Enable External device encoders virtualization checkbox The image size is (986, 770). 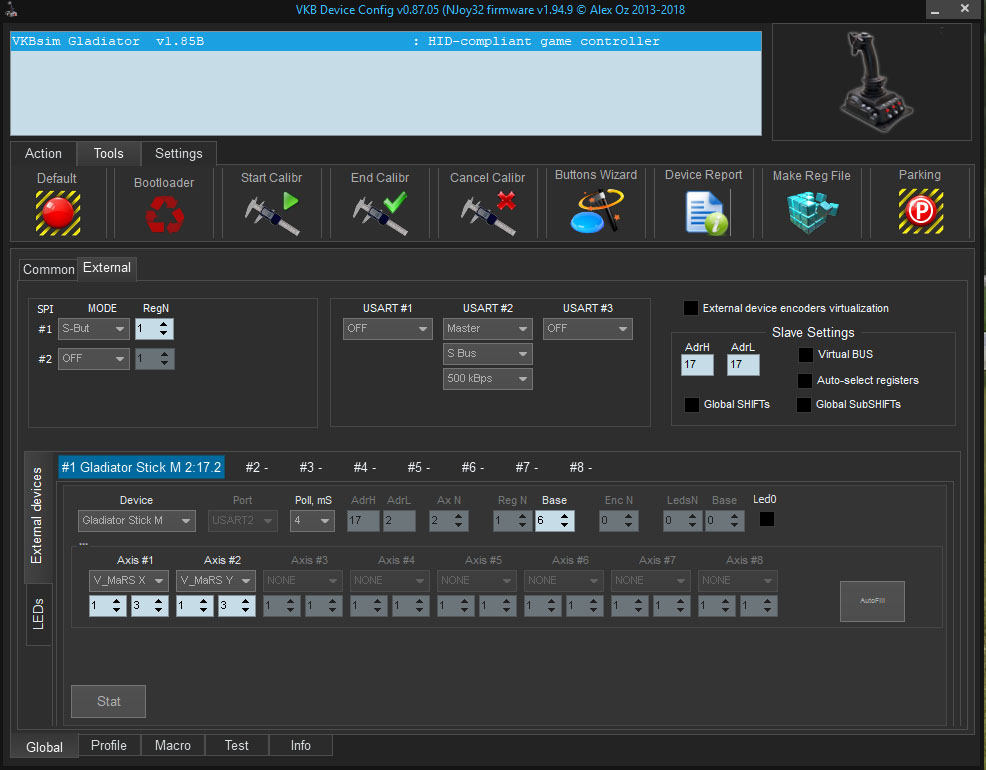click(x=691, y=308)
